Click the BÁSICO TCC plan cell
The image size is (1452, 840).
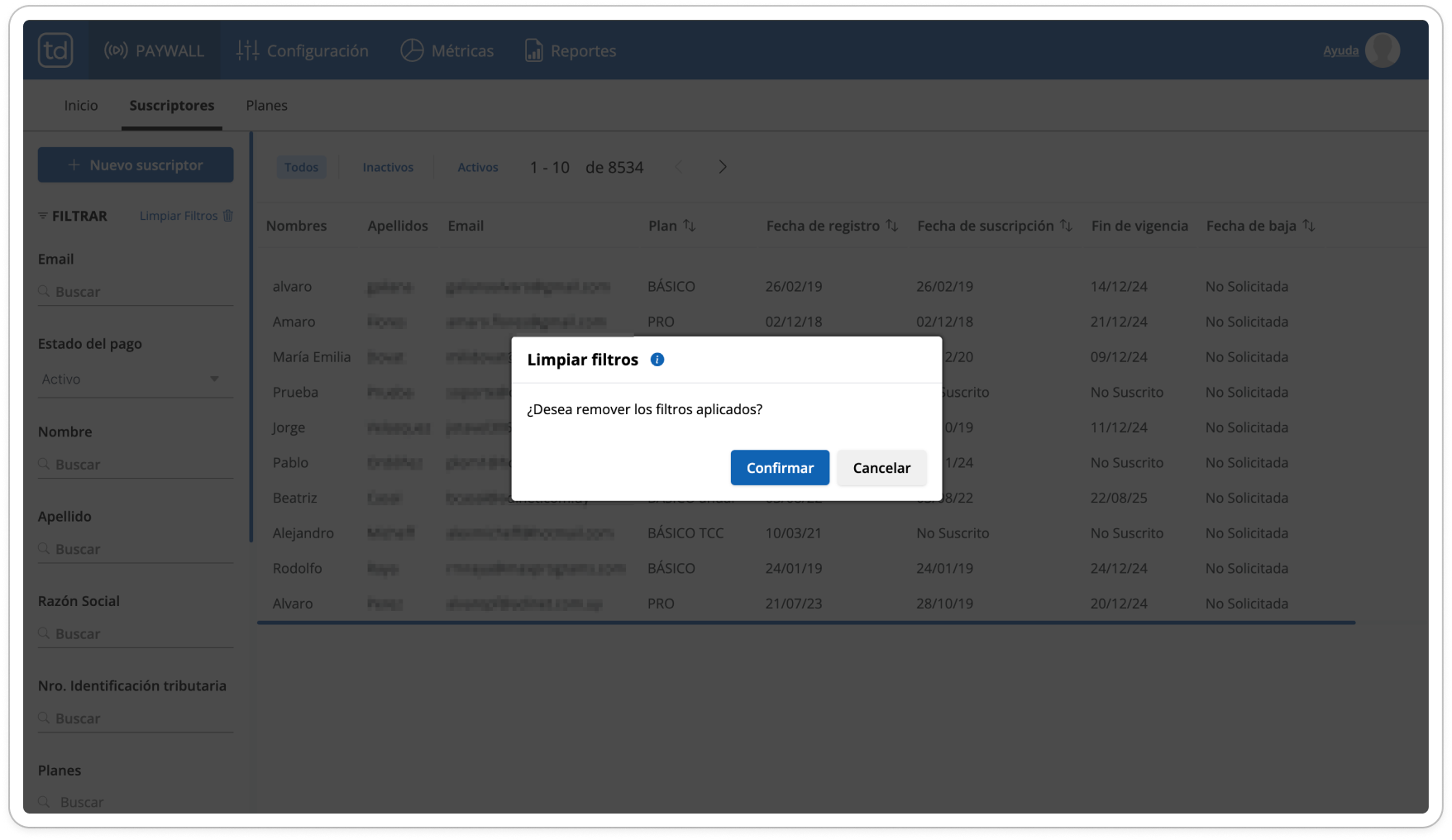685,533
